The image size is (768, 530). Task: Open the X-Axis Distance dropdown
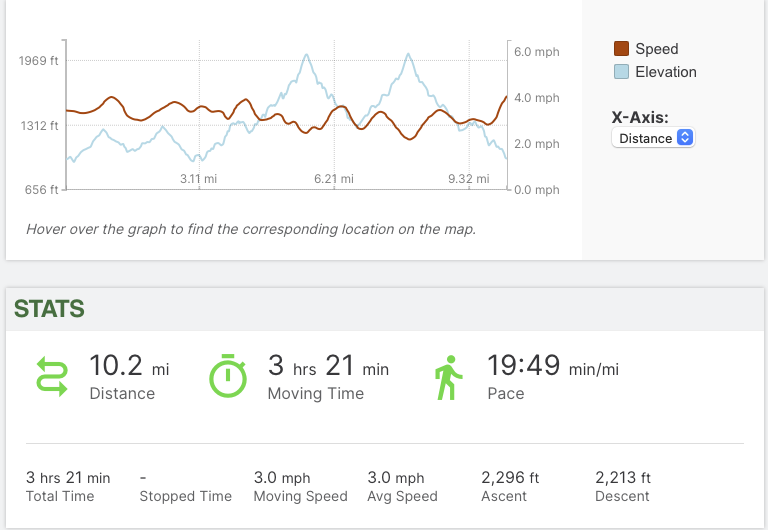[652, 138]
